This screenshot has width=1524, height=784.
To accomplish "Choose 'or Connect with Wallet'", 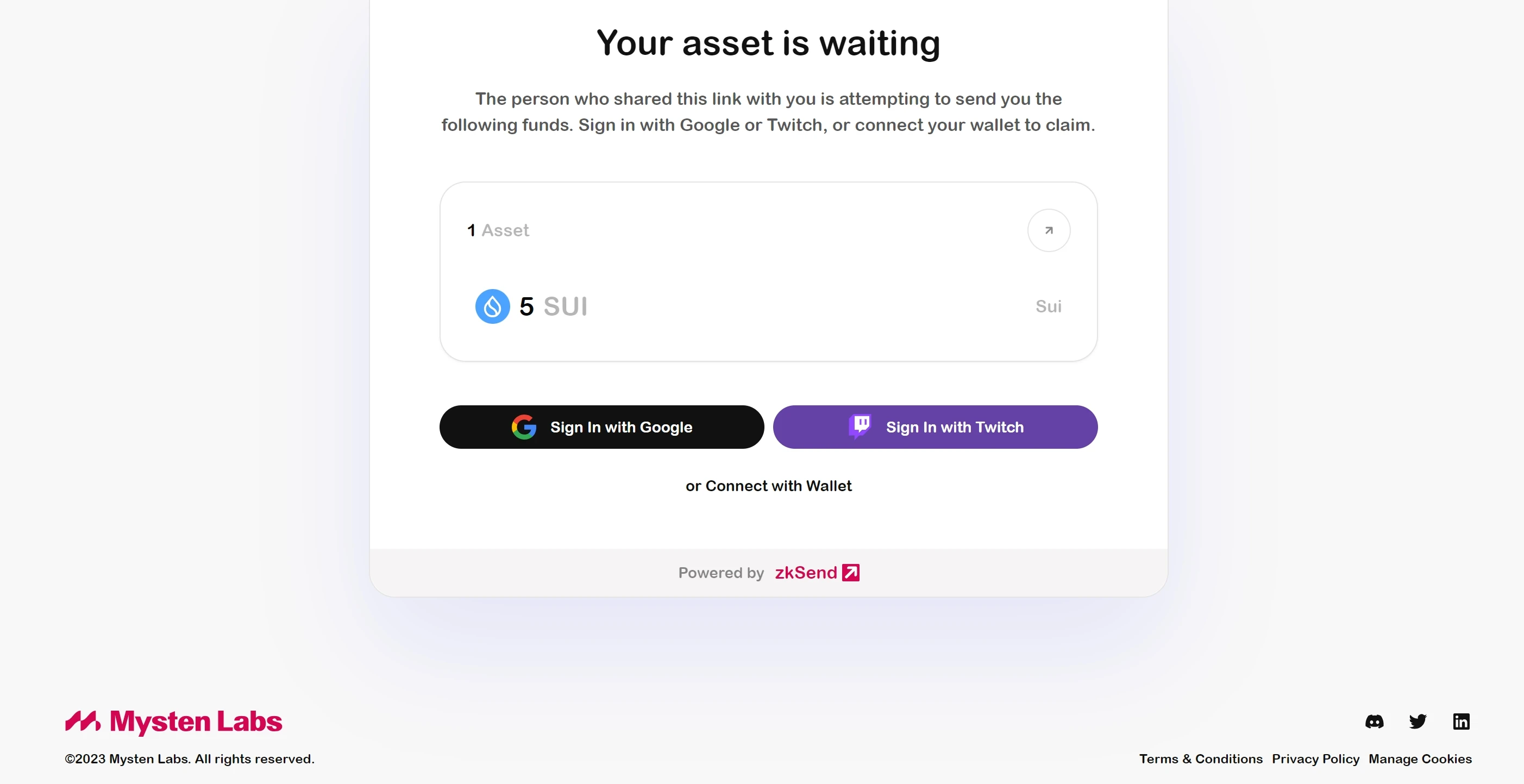I will pos(768,486).
